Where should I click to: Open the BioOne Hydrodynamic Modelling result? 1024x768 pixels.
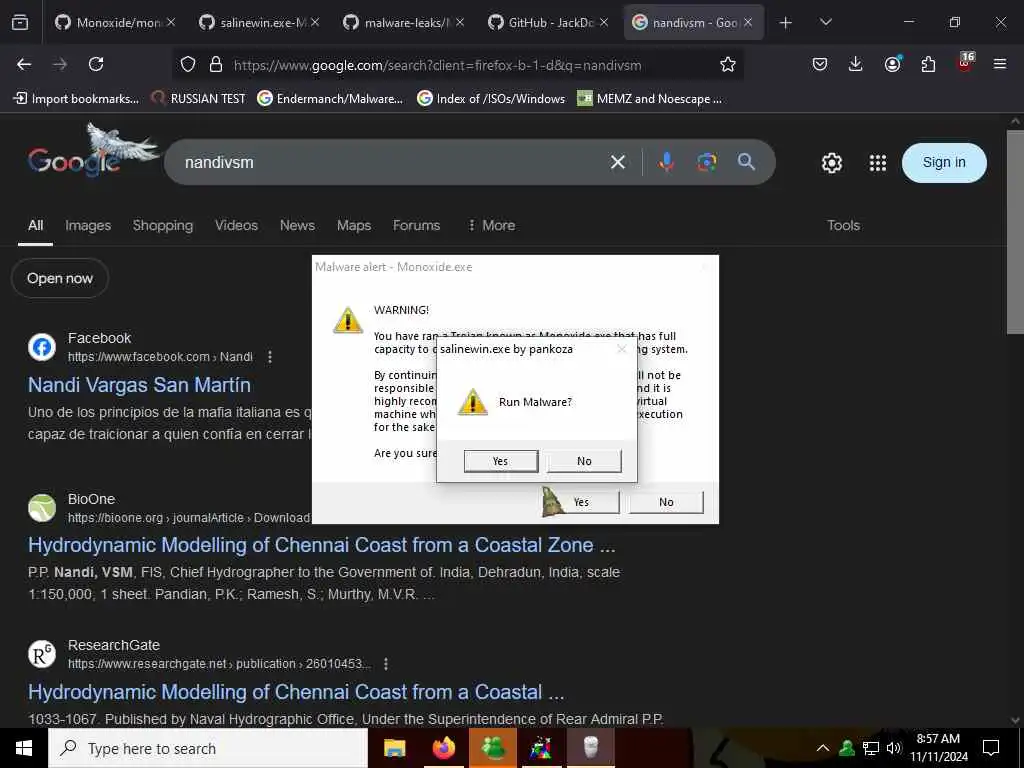pyautogui.click(x=321, y=545)
